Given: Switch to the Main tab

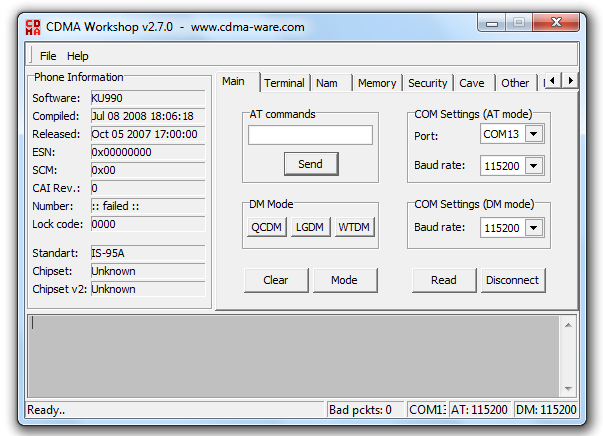Looking at the screenshot, I should click(x=237, y=82).
